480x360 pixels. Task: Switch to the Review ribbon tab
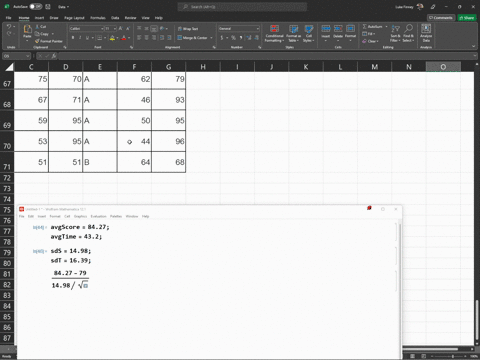130,18
